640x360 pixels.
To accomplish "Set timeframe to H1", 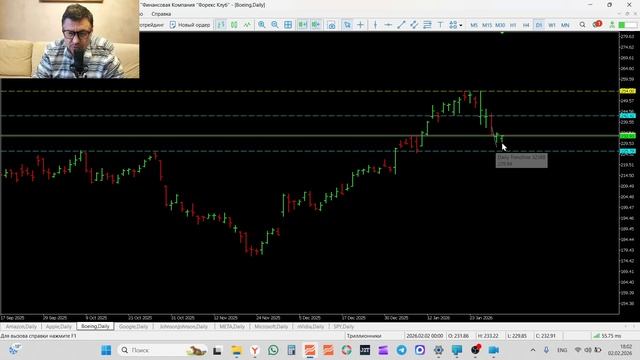I will point(513,25).
